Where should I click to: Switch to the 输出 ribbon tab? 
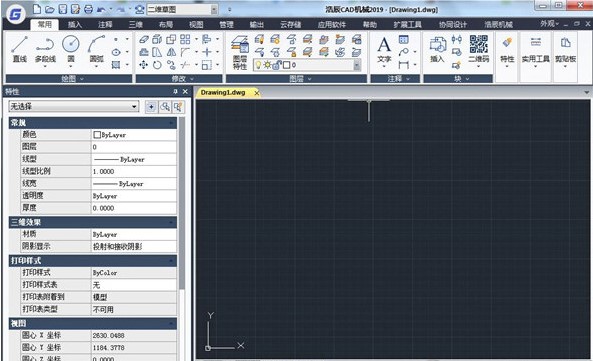click(256, 25)
